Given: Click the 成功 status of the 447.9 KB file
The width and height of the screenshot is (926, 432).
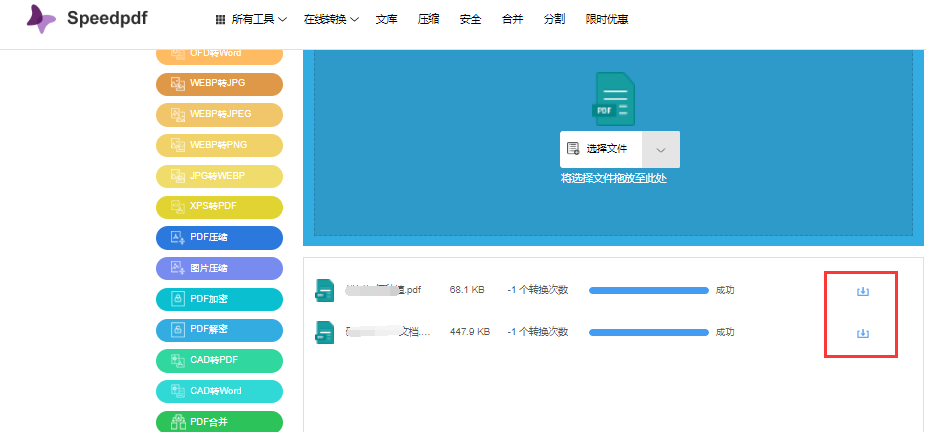Looking at the screenshot, I should coord(725,332).
